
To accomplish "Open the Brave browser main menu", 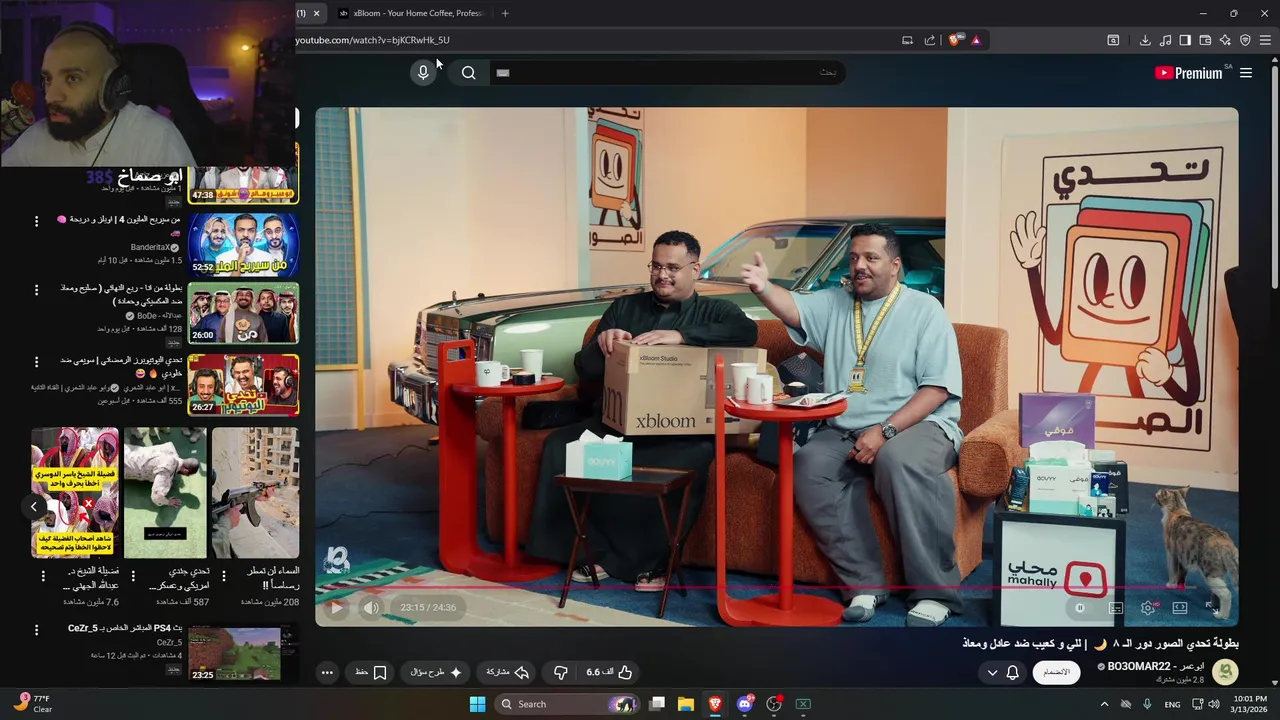I will pyautogui.click(x=1266, y=40).
